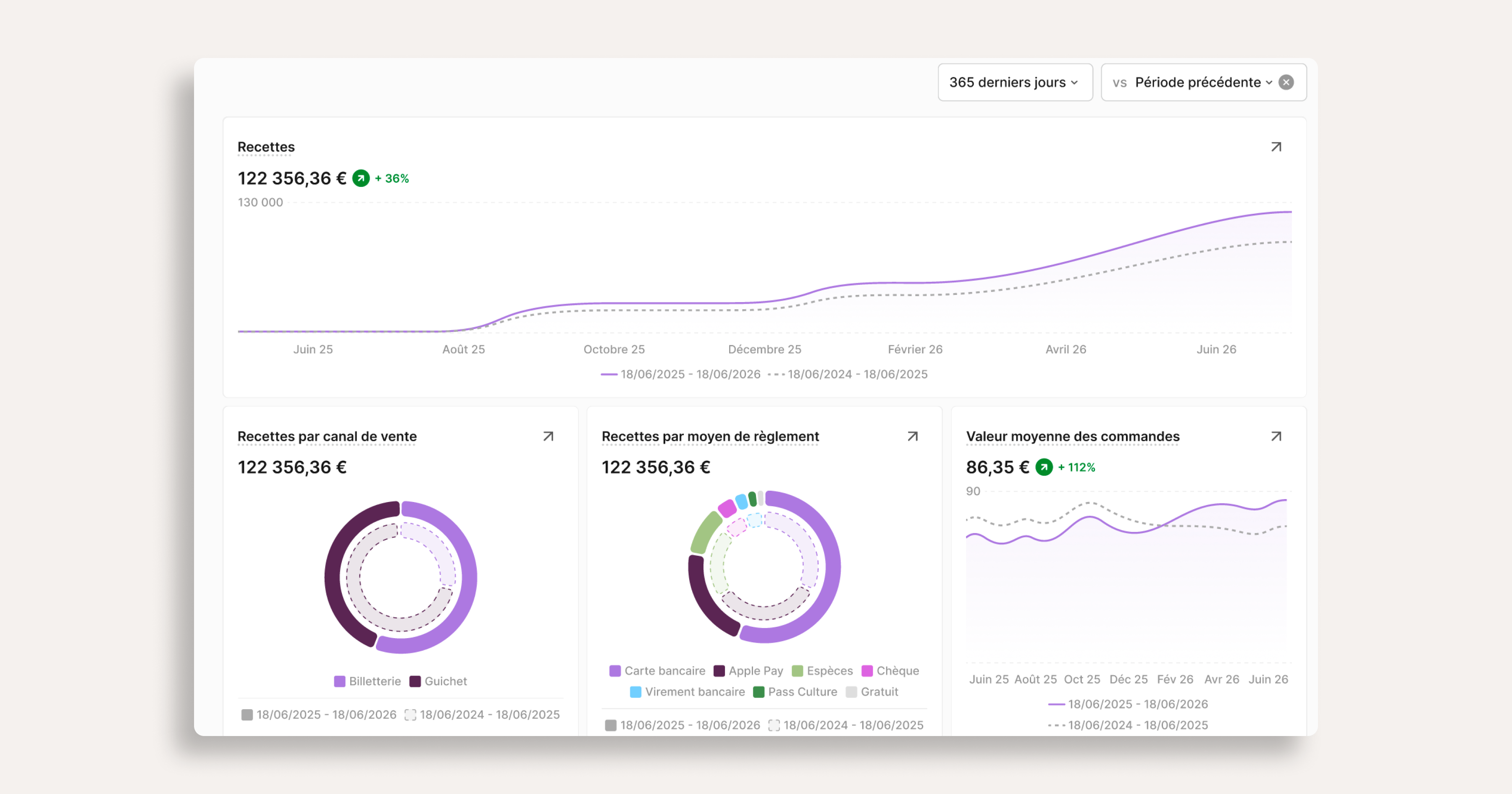1512x794 pixels.
Task: Toggle the Pass Culture legend swatch
Action: pos(759,692)
